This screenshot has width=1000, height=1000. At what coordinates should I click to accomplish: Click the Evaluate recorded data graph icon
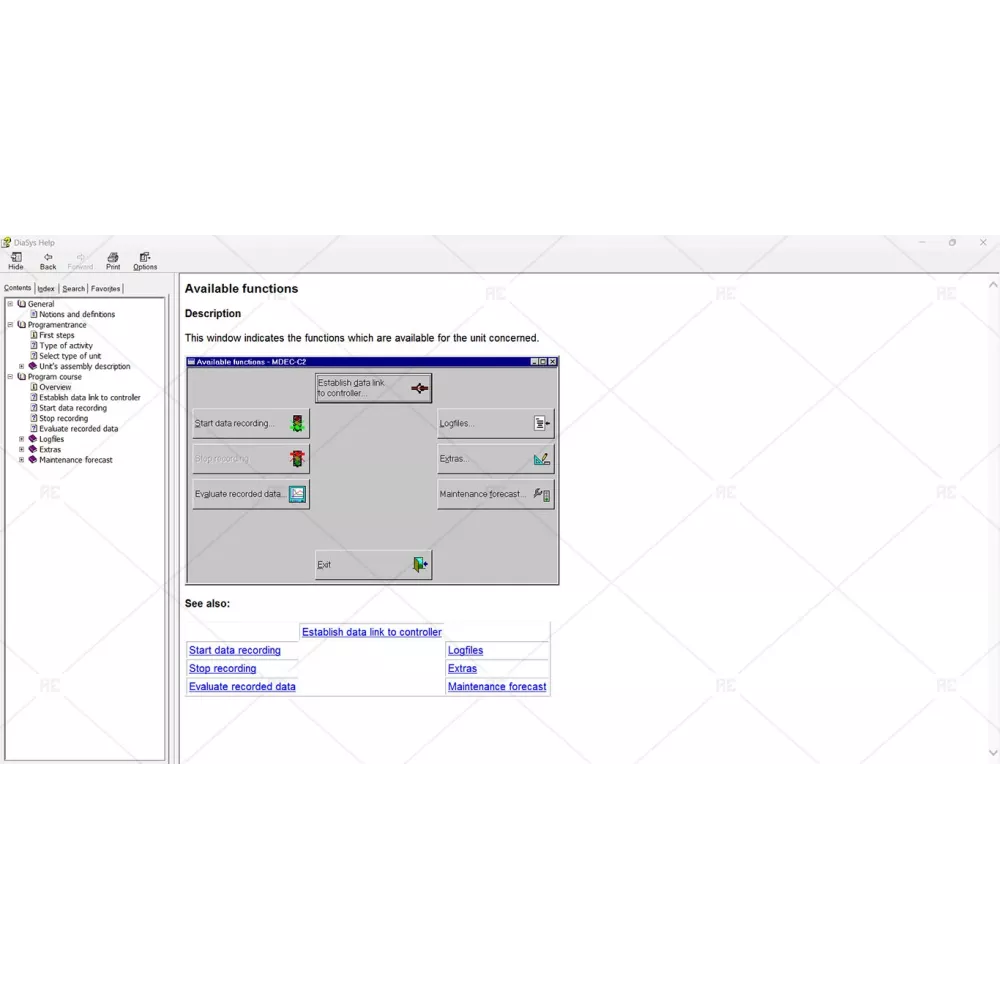(x=297, y=494)
